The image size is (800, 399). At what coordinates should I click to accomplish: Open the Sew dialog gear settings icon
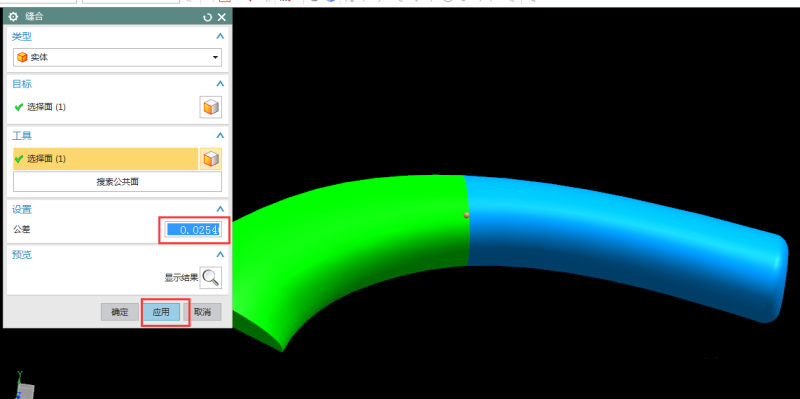(13, 17)
